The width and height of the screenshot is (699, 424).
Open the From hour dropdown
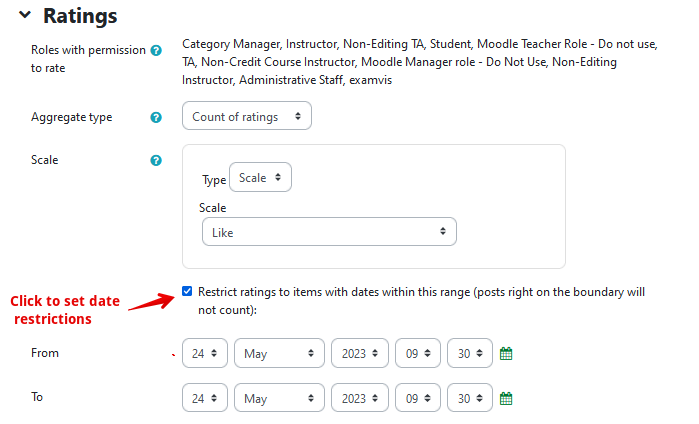coord(418,354)
